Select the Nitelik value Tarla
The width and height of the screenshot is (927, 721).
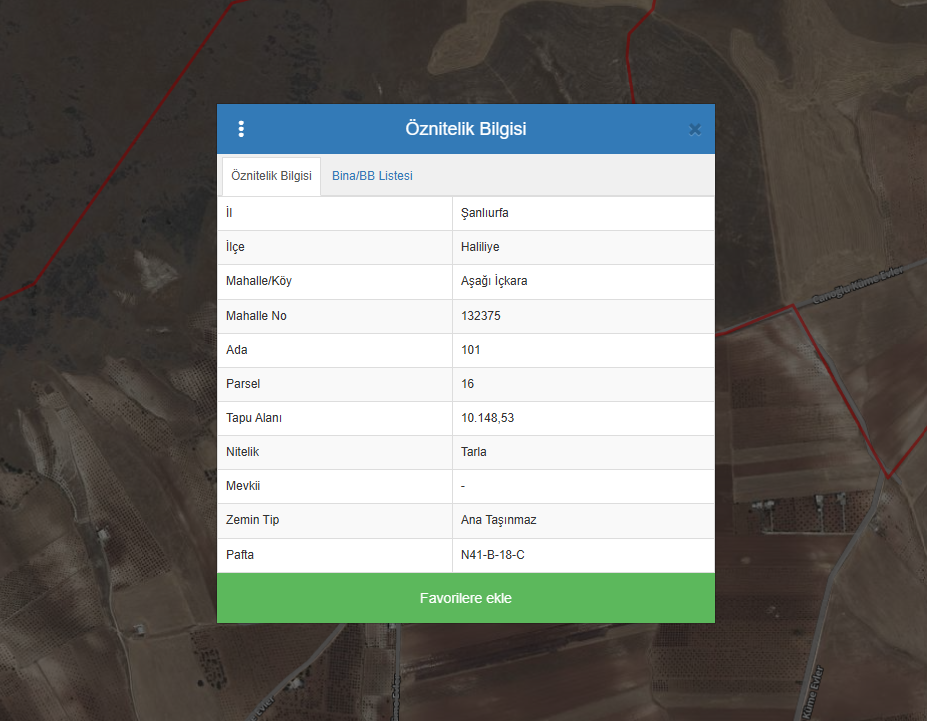coord(474,452)
